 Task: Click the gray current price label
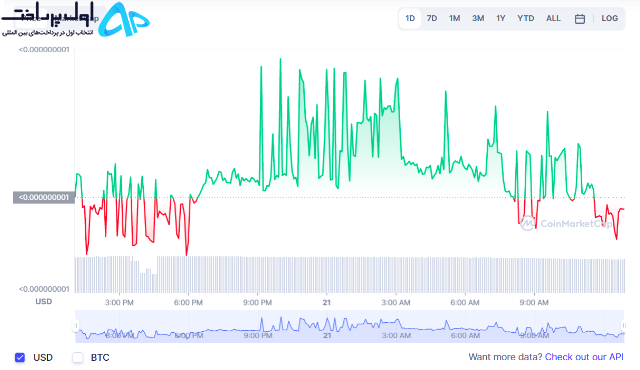pyautogui.click(x=44, y=197)
